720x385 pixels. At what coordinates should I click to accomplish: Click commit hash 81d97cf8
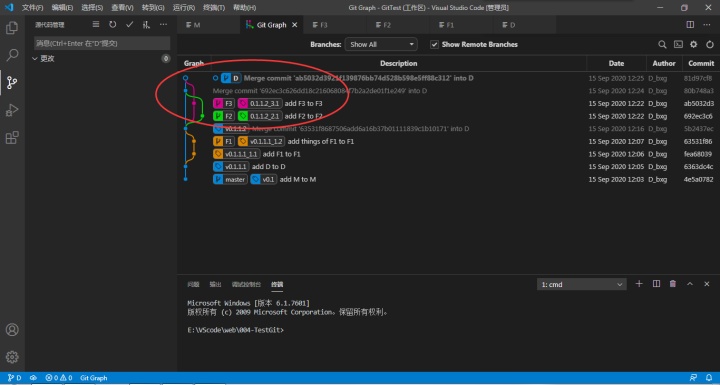[x=698, y=78]
